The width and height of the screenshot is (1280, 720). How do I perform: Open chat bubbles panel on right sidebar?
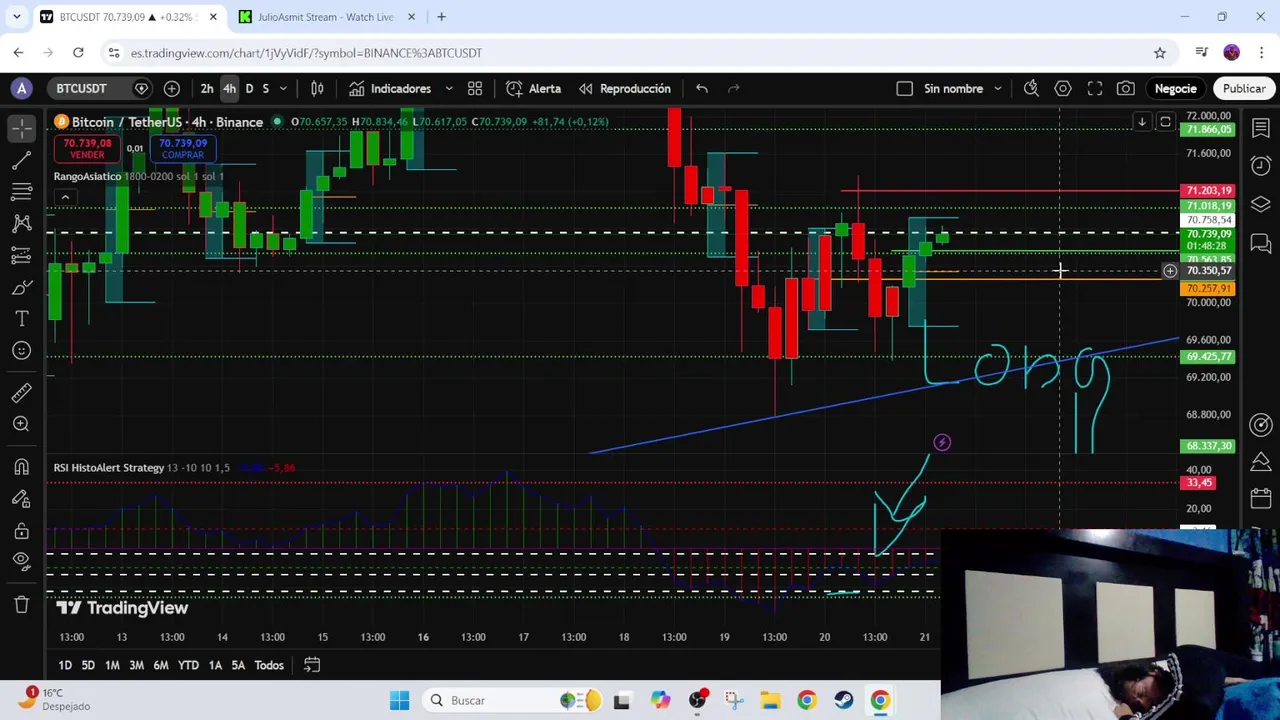pos(1261,243)
